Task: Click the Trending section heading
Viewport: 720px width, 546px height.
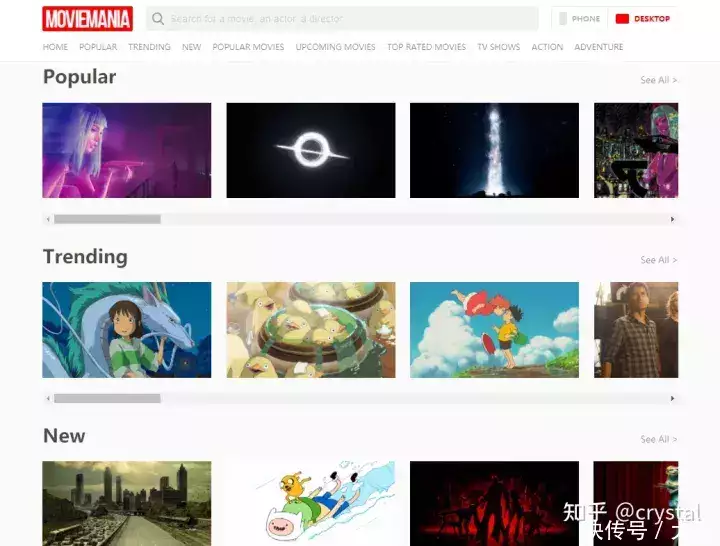Action: coord(85,257)
